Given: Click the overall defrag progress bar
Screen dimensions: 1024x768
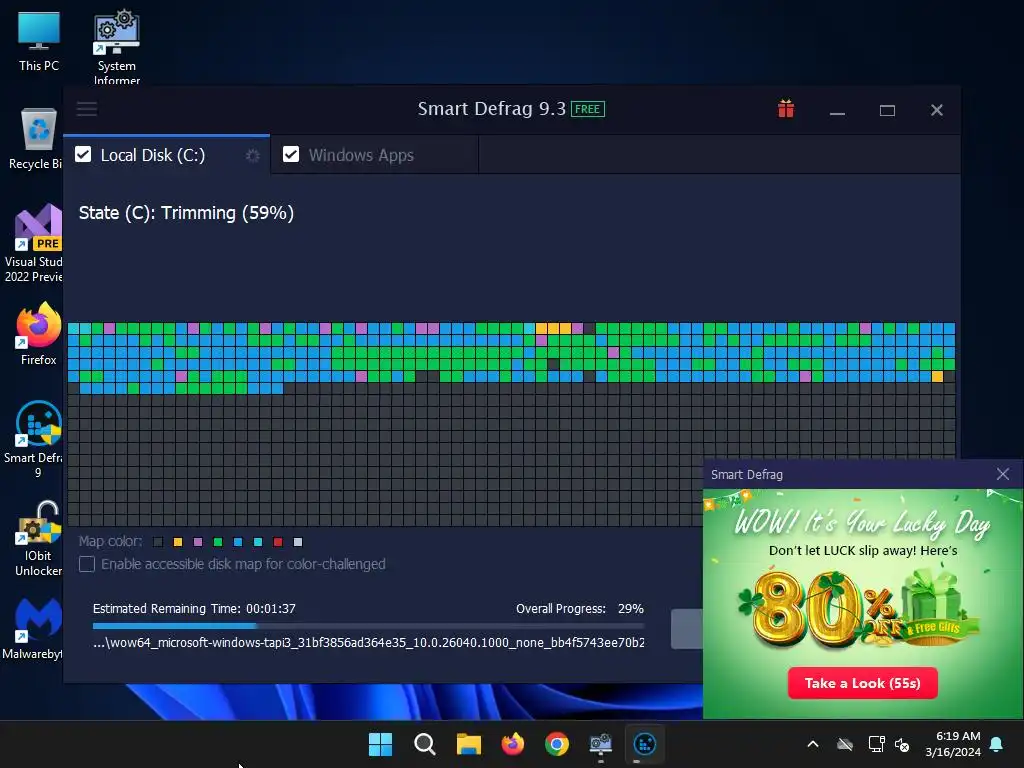Looking at the screenshot, I should tap(368, 626).
